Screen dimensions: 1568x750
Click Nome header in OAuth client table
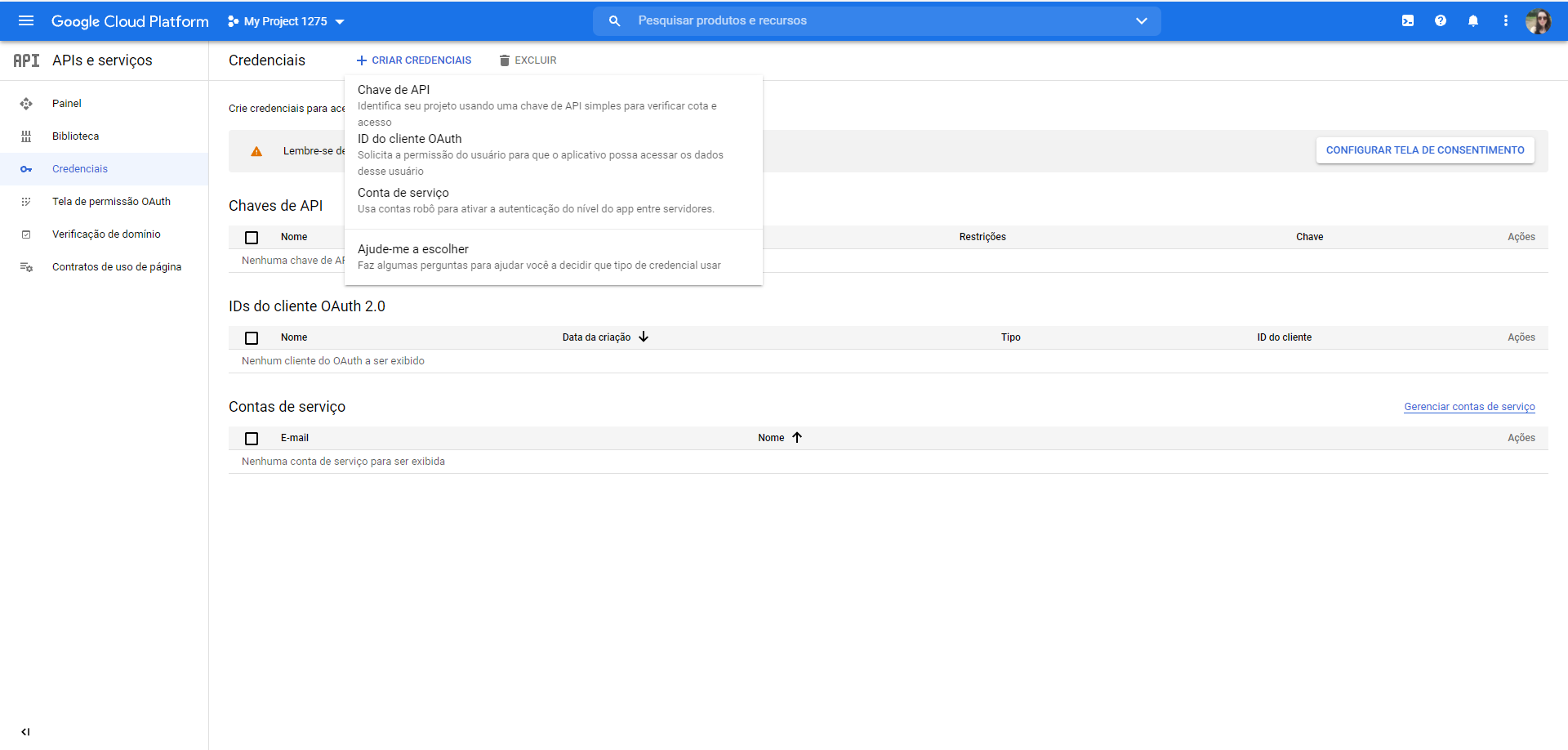click(x=294, y=337)
